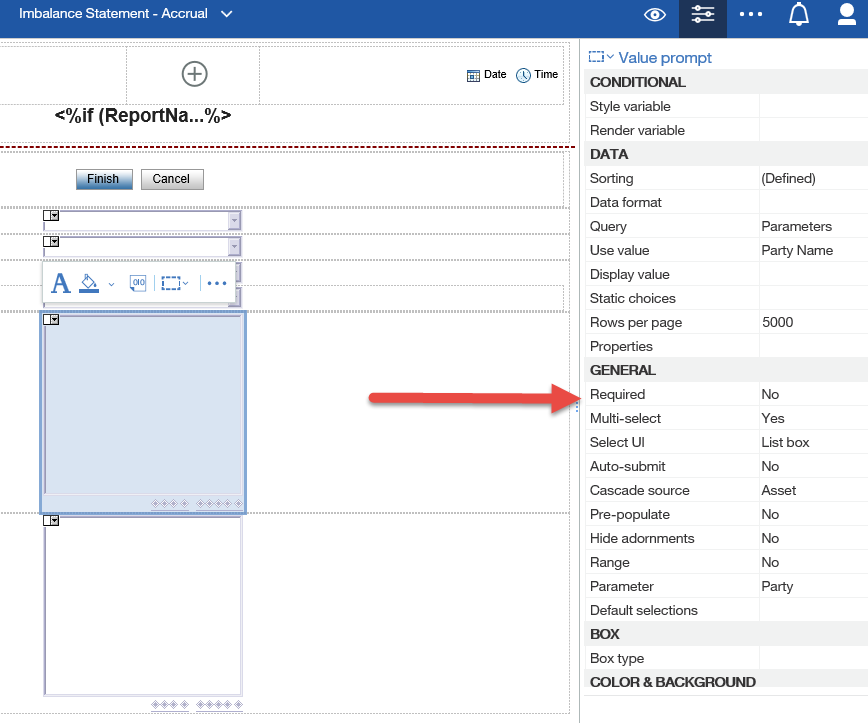Click the Finish button
Viewport: 868px width, 723px height.
coord(103,179)
